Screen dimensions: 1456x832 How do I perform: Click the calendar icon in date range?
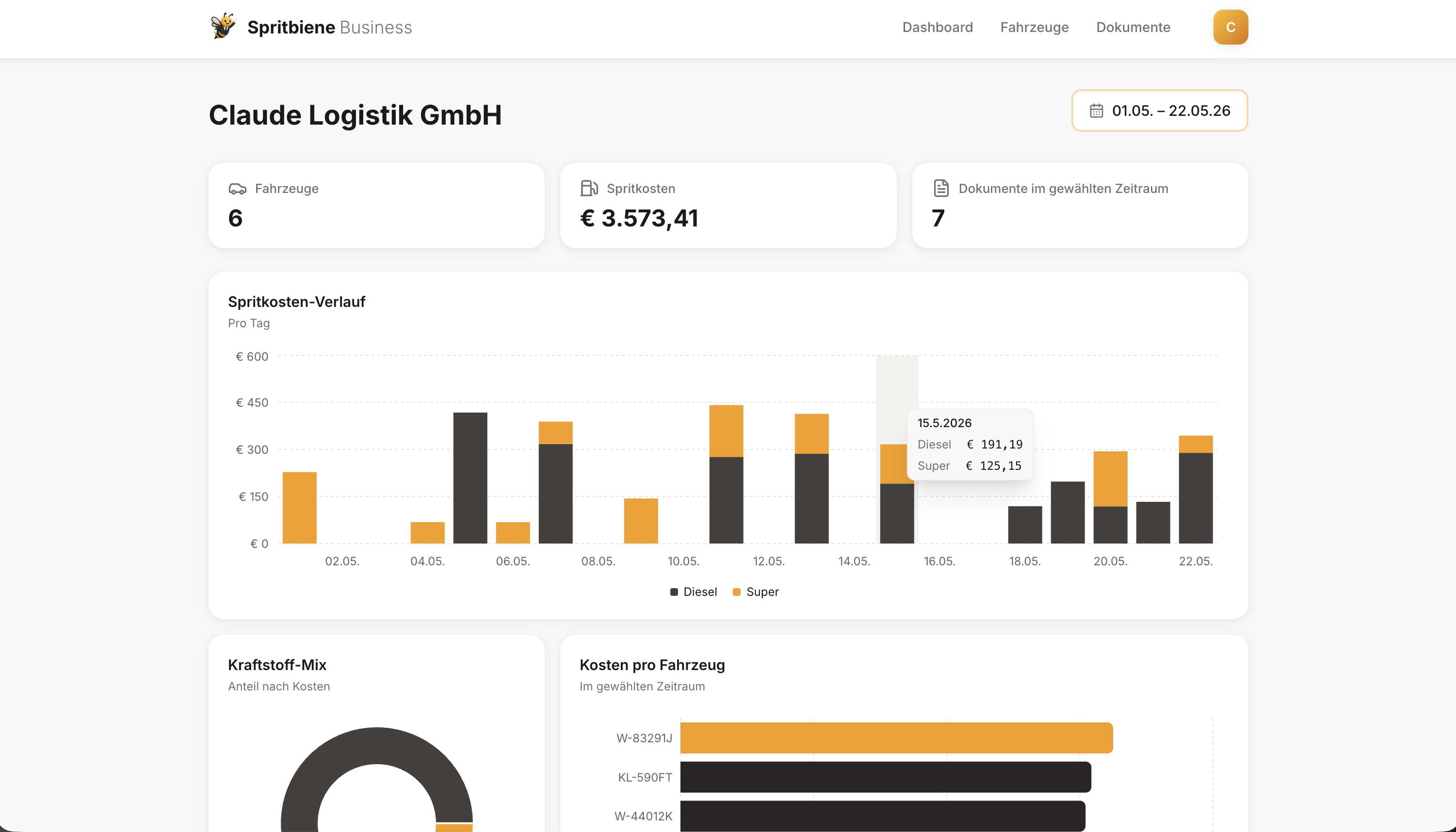pos(1096,110)
